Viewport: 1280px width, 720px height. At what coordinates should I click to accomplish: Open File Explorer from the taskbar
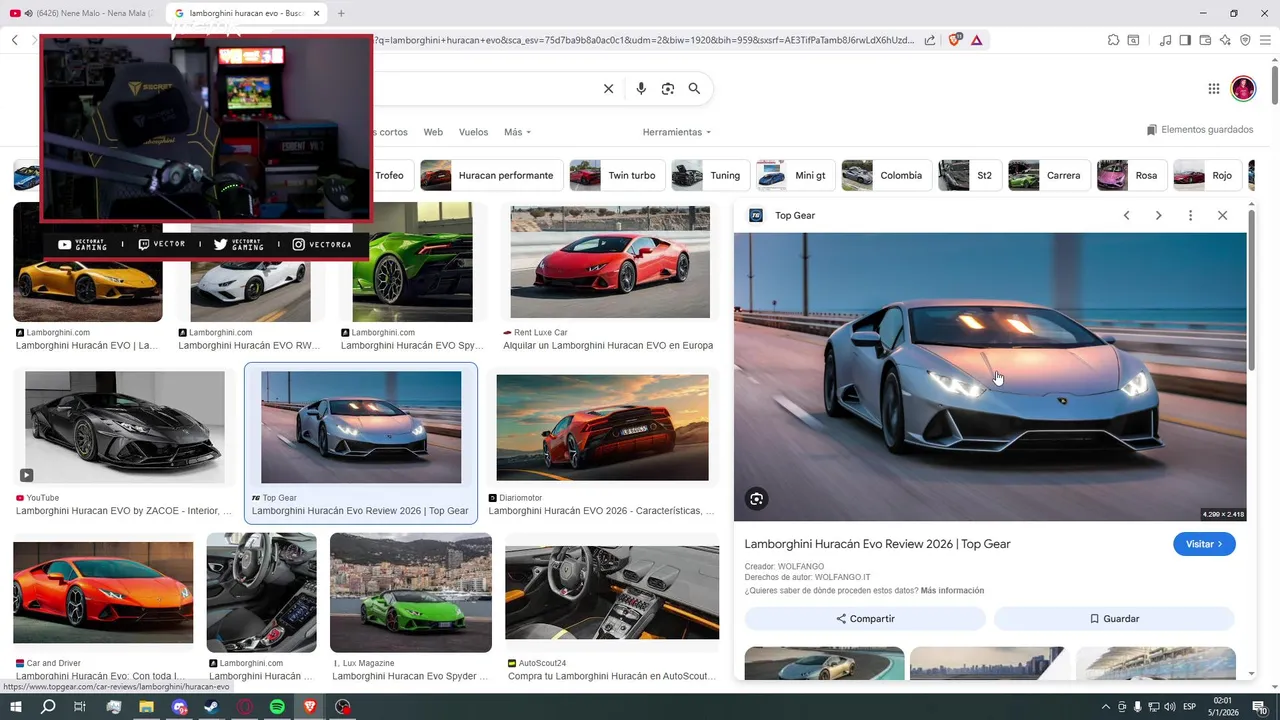tap(146, 707)
